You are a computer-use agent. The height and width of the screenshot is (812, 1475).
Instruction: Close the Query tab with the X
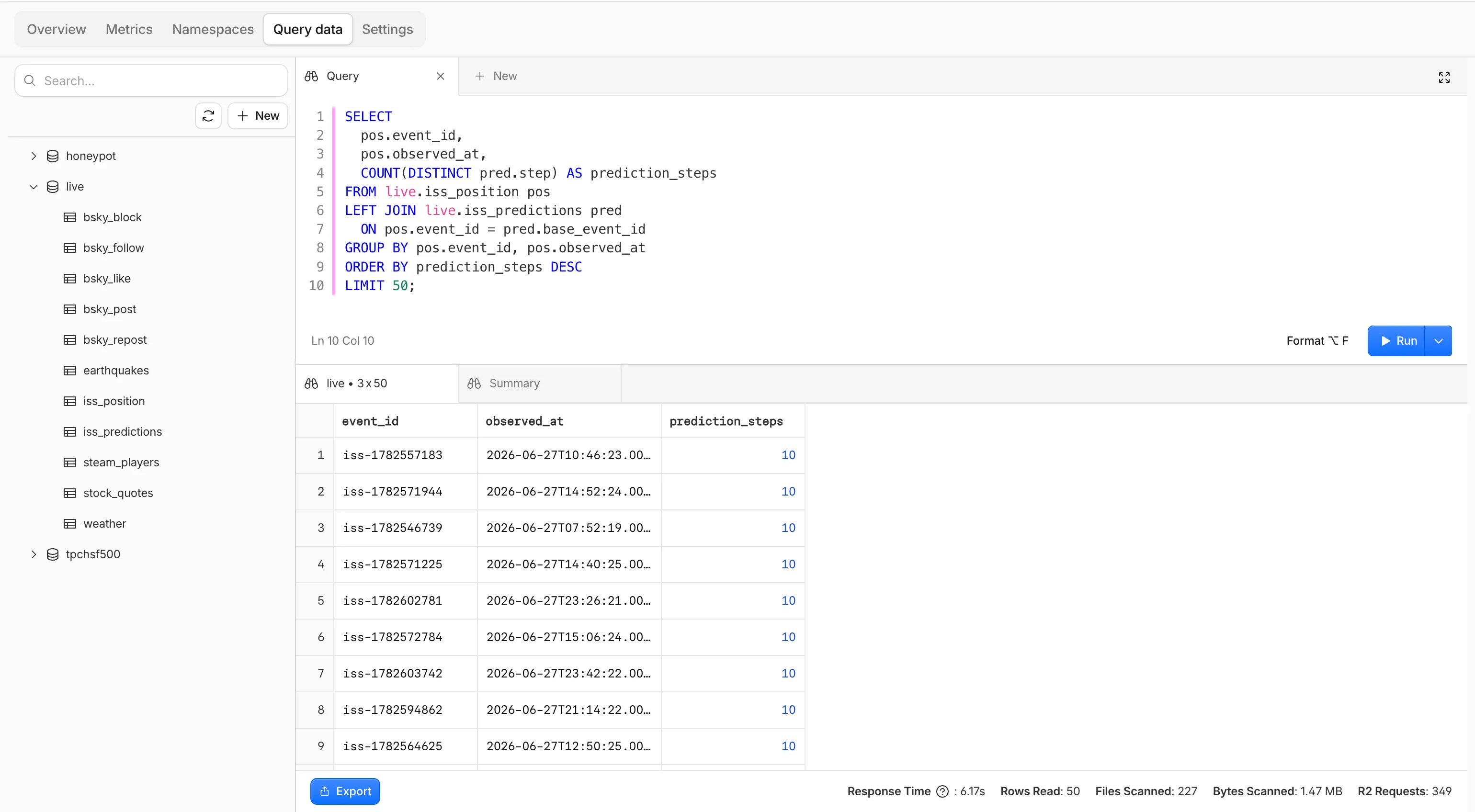[440, 76]
